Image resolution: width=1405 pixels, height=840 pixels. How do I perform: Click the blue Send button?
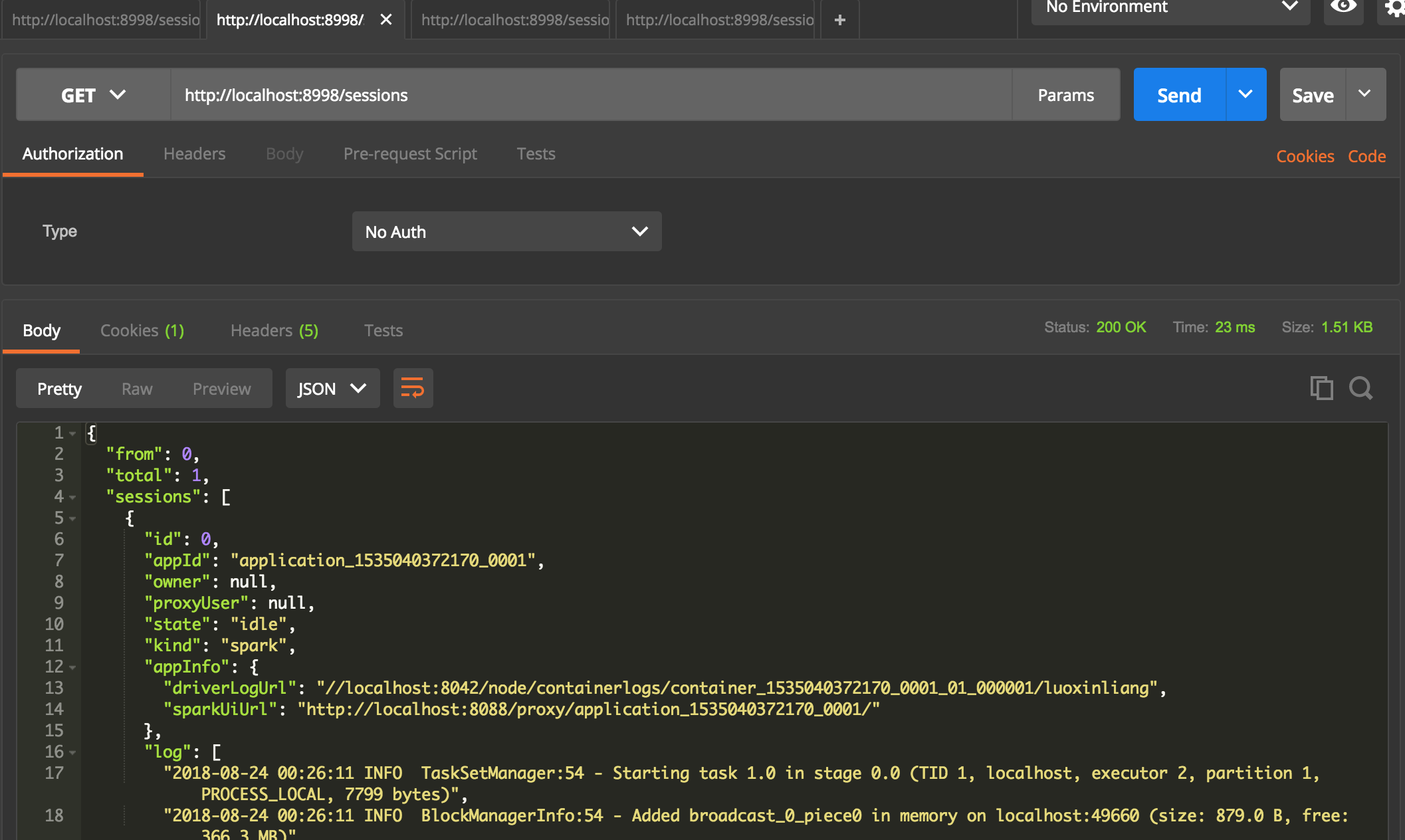(x=1179, y=94)
